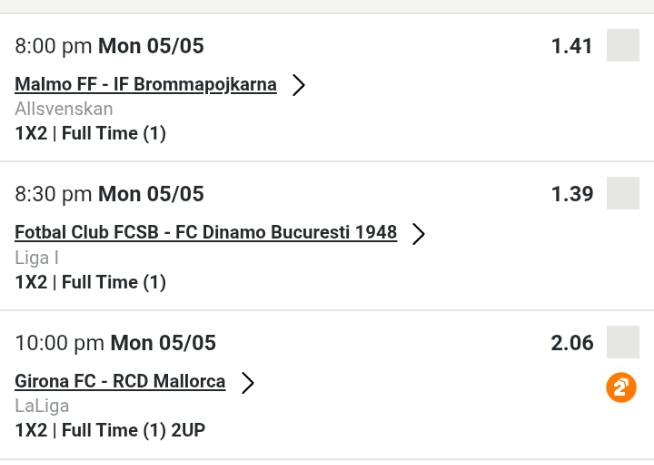Select the Fotbal Club FCSB match checkbox

coord(623,194)
